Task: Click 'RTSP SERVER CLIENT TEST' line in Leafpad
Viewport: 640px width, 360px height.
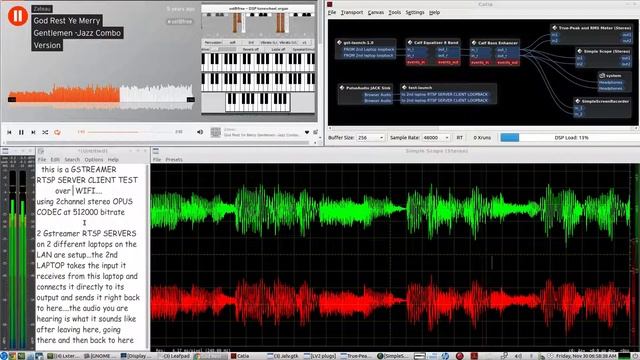Action: click(87, 180)
